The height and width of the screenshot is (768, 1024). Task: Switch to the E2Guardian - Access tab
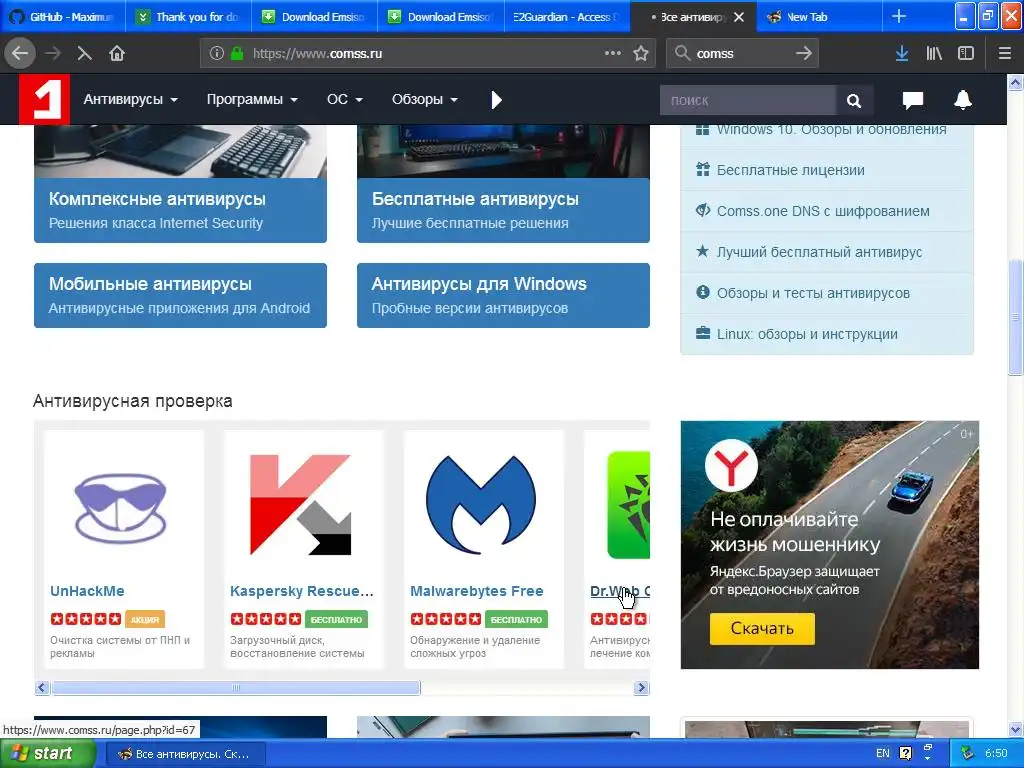567,17
